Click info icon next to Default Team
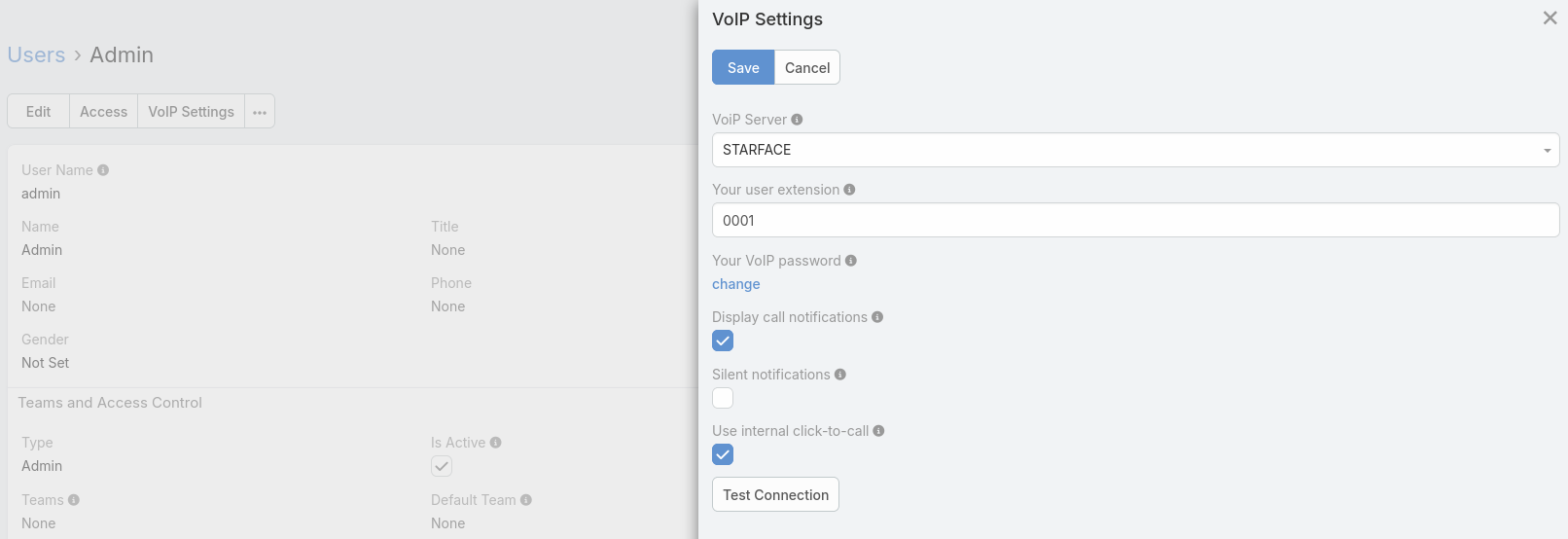1568x539 pixels. click(x=526, y=500)
